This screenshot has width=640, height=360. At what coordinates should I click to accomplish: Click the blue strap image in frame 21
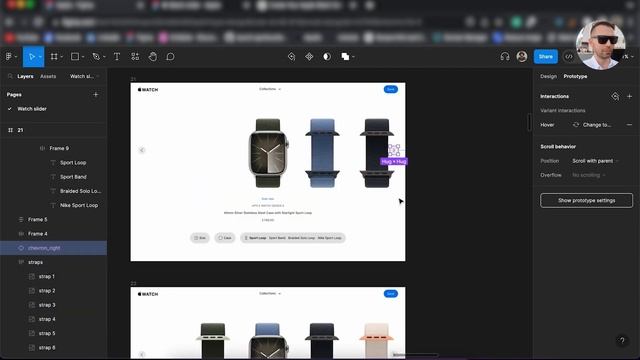[x=322, y=153]
